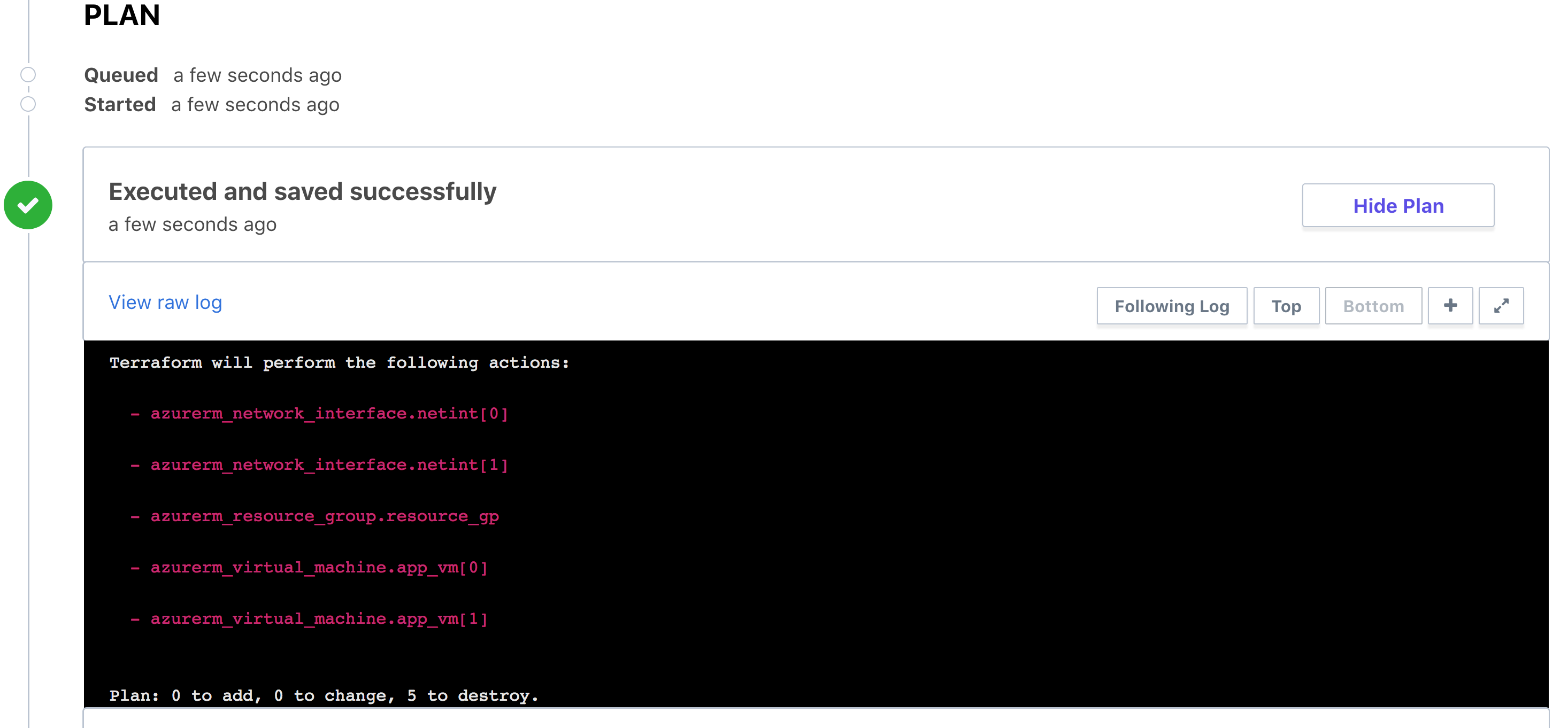The width and height of the screenshot is (1568, 728).
Task: Click the Started timeline circle marker
Action: coord(28,104)
